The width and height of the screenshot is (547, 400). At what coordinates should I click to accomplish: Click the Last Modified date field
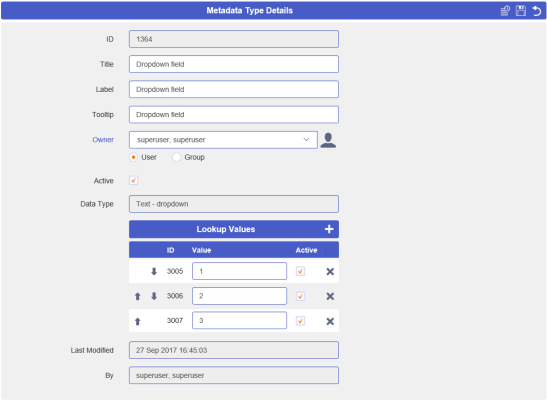click(x=234, y=350)
